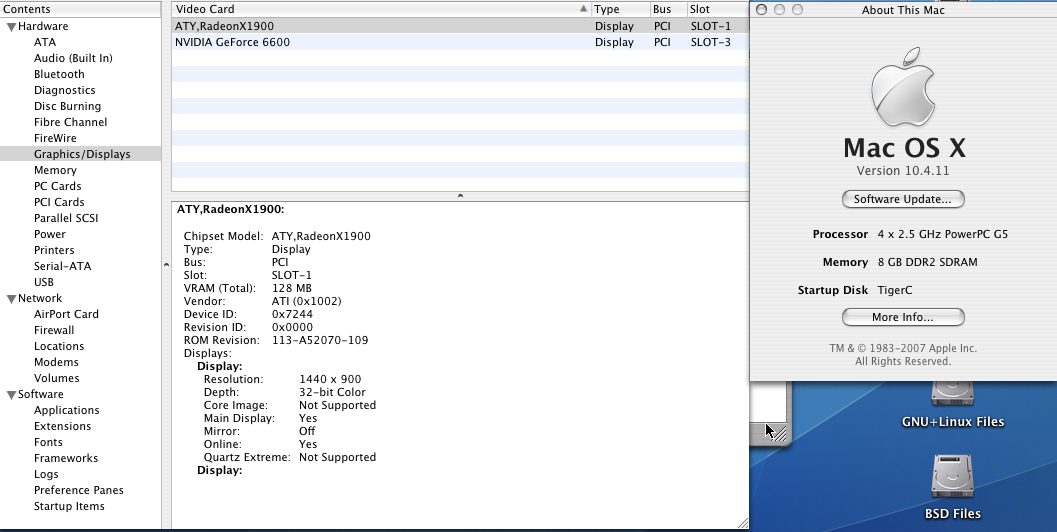
Task: Click the 1440 x 900 resolution value
Action: pos(330,379)
